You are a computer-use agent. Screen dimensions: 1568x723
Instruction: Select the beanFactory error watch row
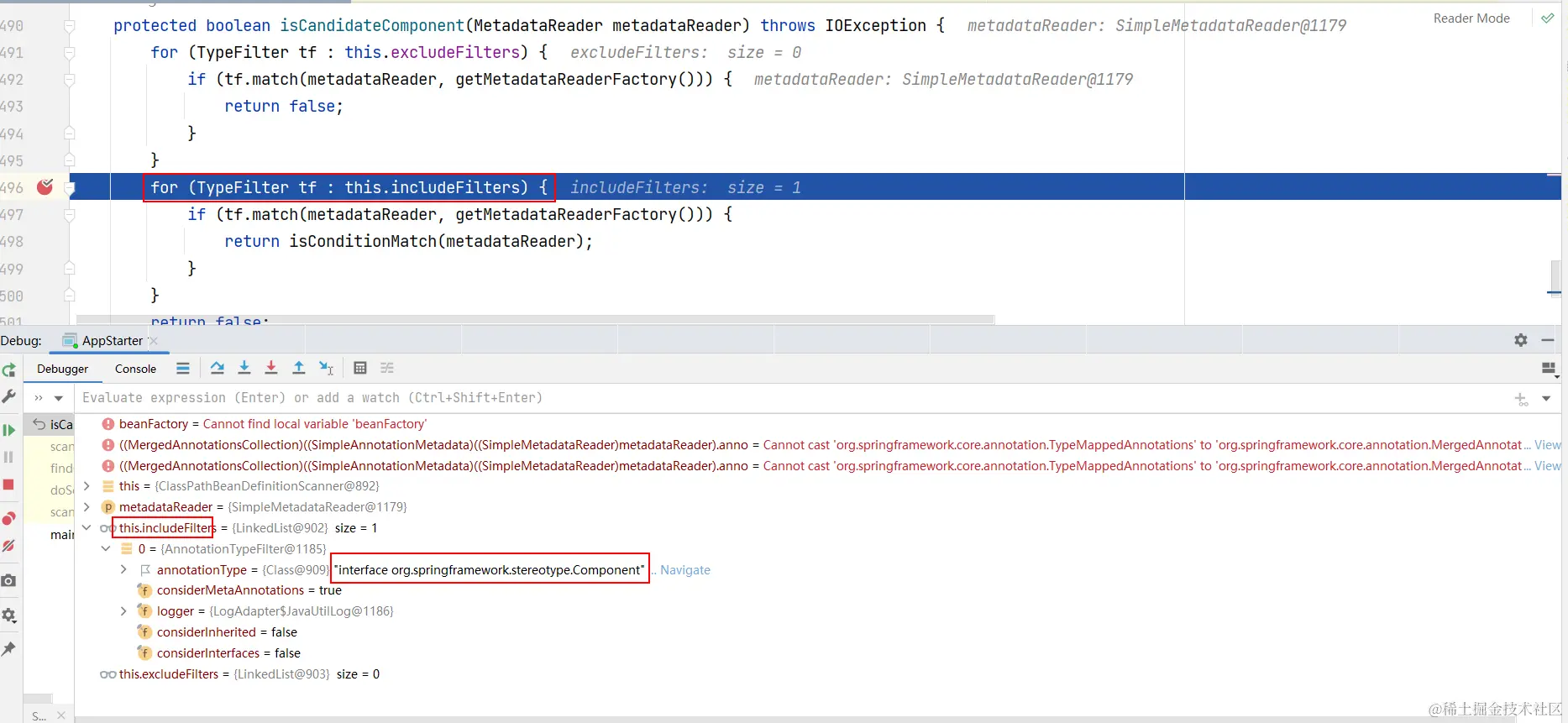pos(817,424)
